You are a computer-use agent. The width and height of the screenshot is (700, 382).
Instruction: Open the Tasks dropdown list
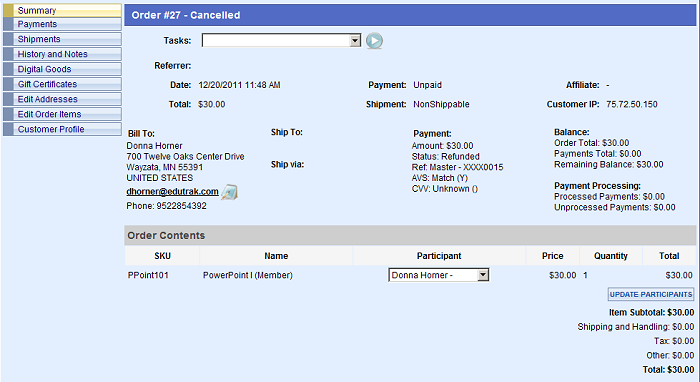[x=355, y=41]
